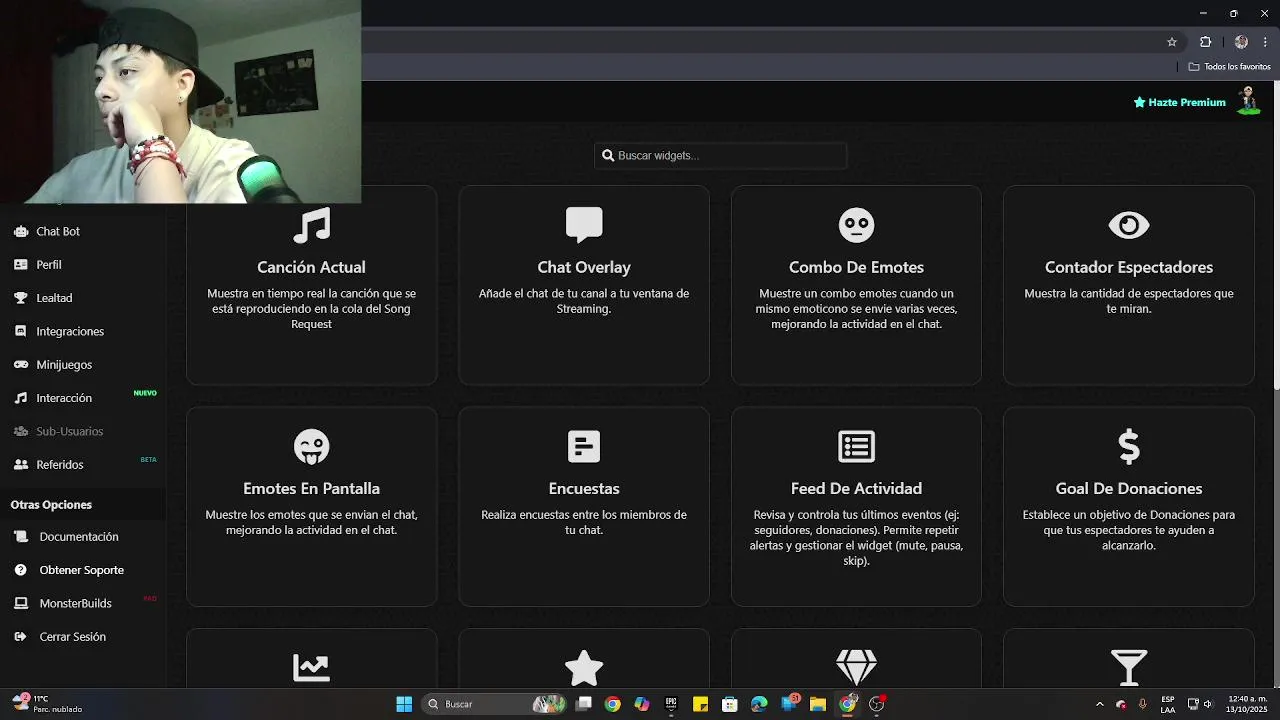Click the Contador Espectadores title
This screenshot has height=720, width=1280.
tap(1129, 267)
